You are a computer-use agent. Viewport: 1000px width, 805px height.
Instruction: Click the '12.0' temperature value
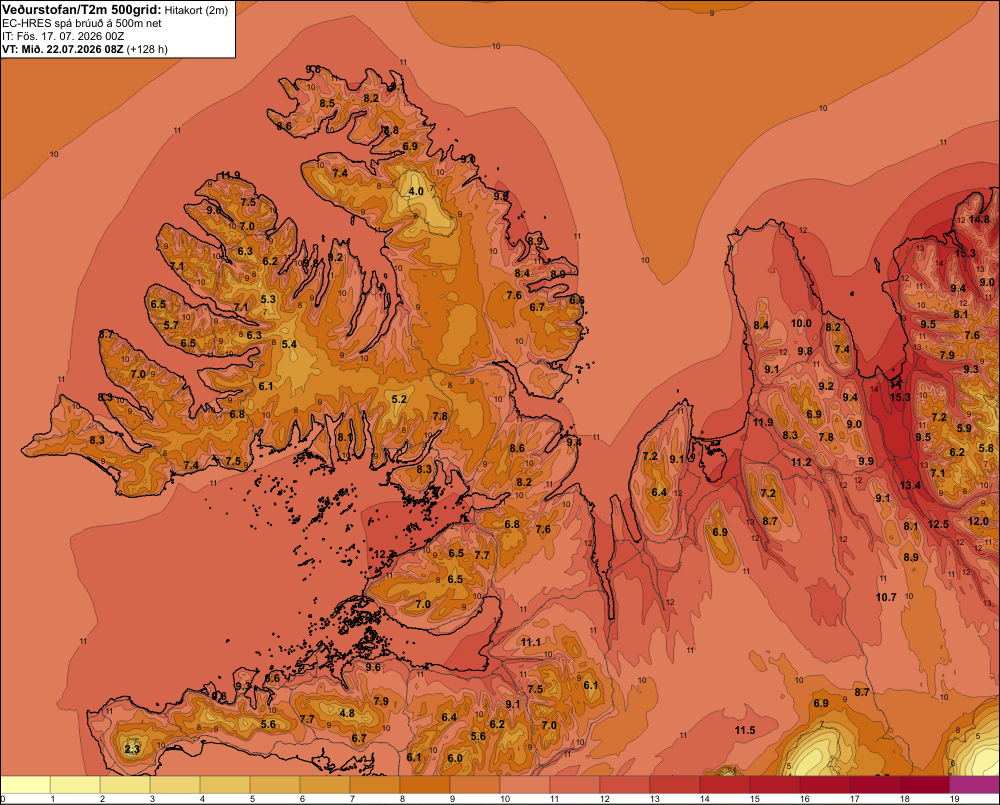coord(978,521)
